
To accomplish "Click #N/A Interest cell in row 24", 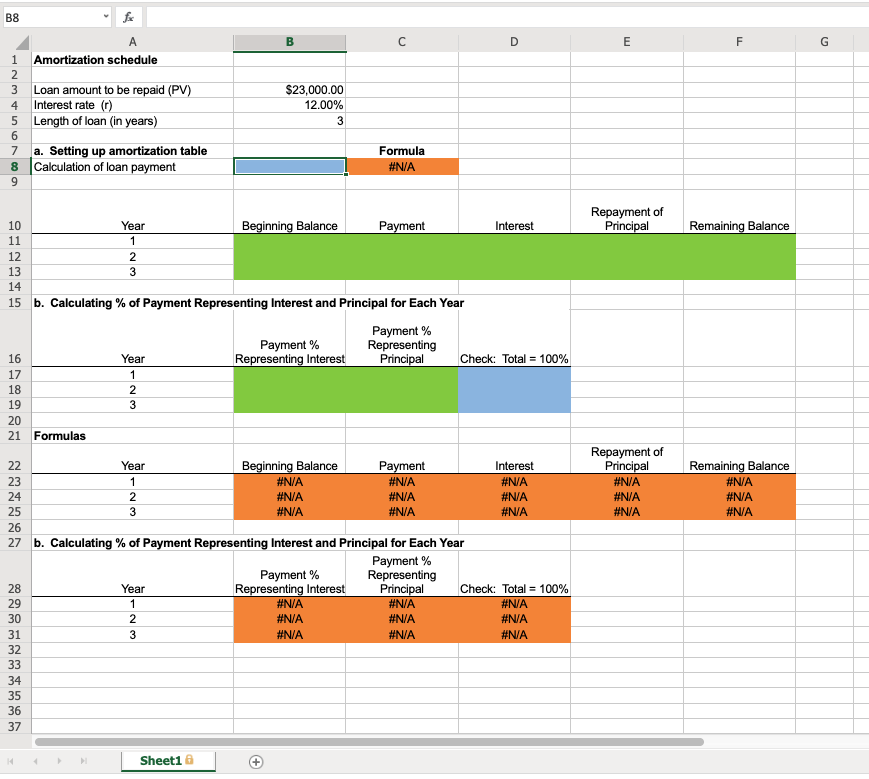I will click(514, 497).
